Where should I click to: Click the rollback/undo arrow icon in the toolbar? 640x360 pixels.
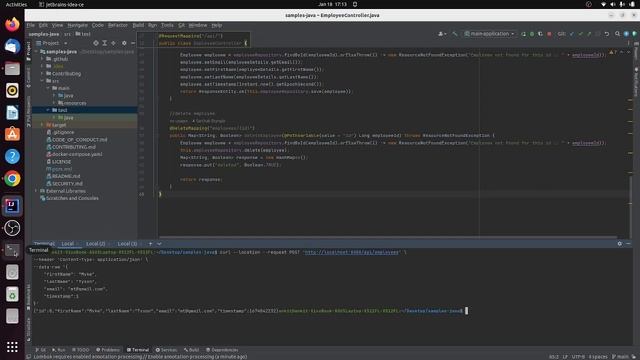tap(607, 34)
